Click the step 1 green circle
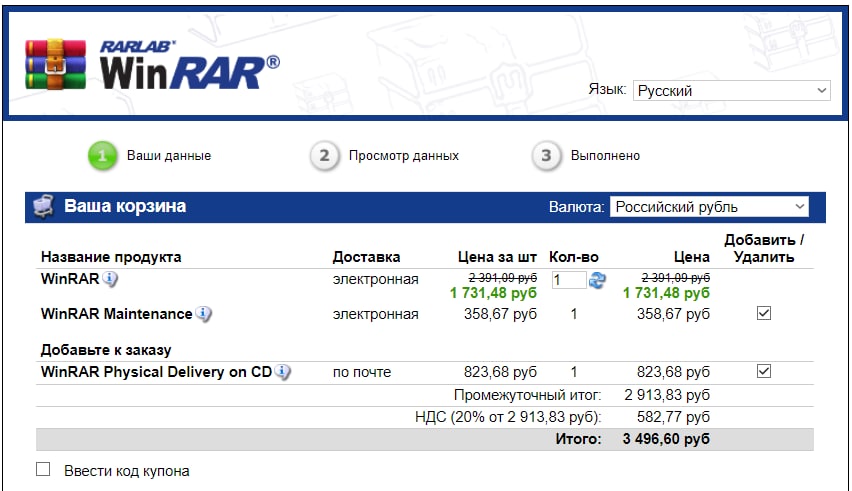The height and width of the screenshot is (491, 852). [102, 156]
